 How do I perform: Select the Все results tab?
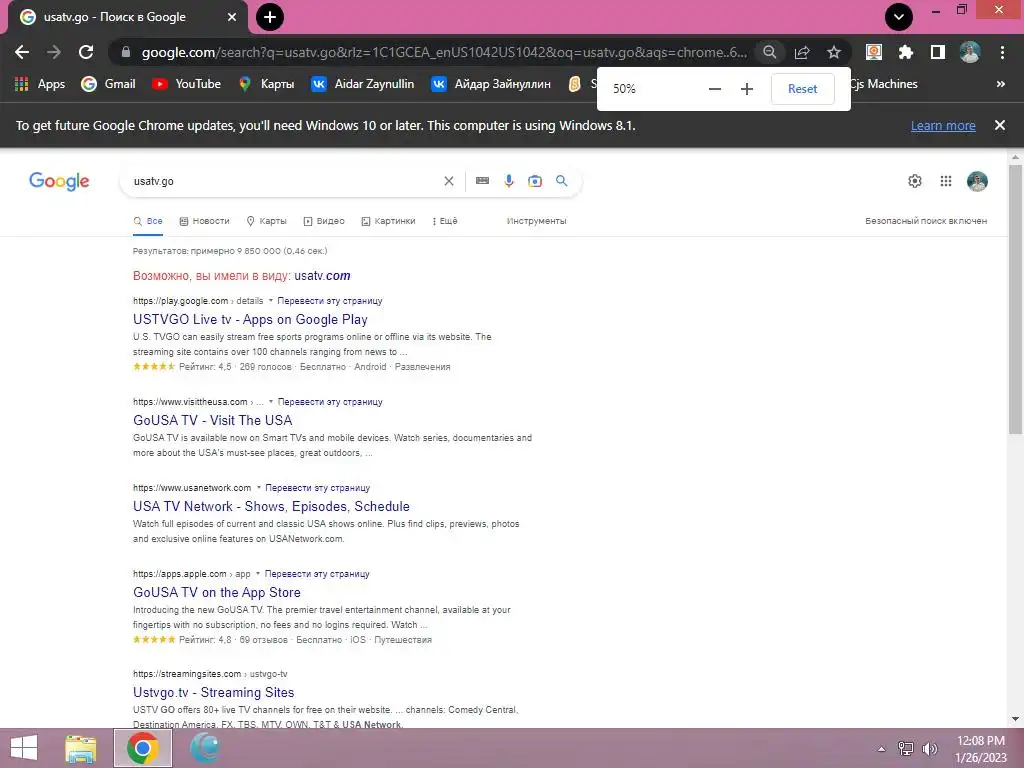tap(148, 221)
